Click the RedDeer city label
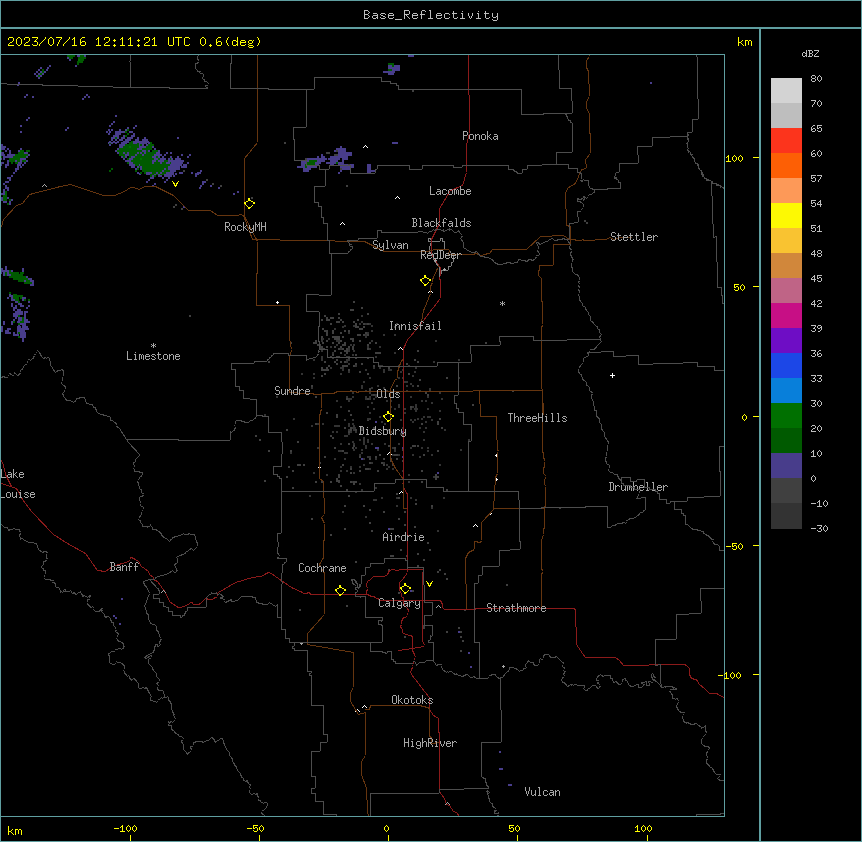The width and height of the screenshot is (862, 842). click(x=440, y=255)
